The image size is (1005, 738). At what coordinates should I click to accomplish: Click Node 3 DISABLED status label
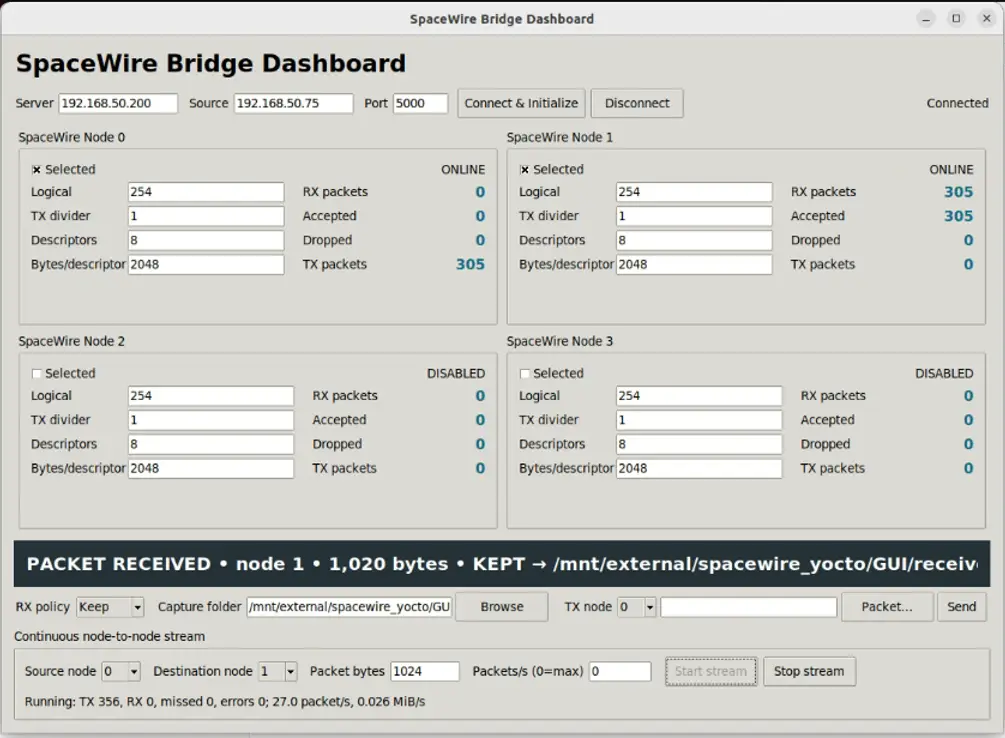(944, 374)
